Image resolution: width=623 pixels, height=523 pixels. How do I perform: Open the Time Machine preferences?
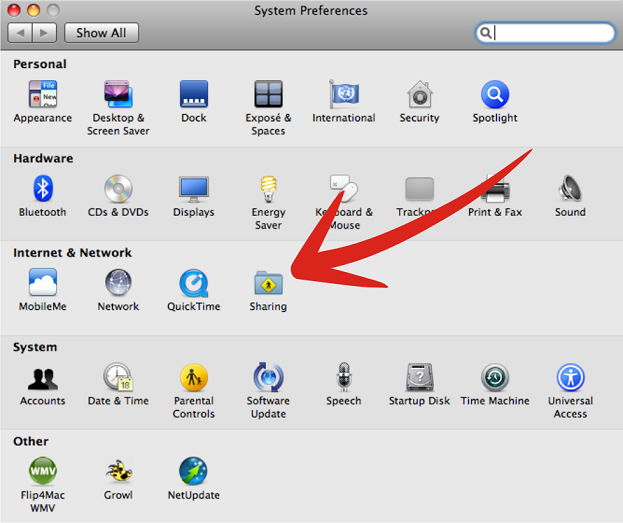494,378
